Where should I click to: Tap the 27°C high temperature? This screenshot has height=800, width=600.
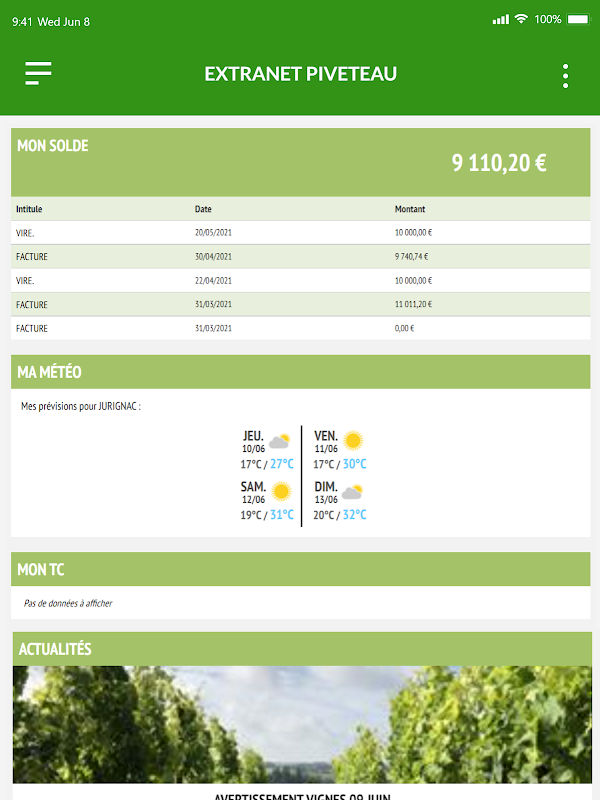click(282, 464)
